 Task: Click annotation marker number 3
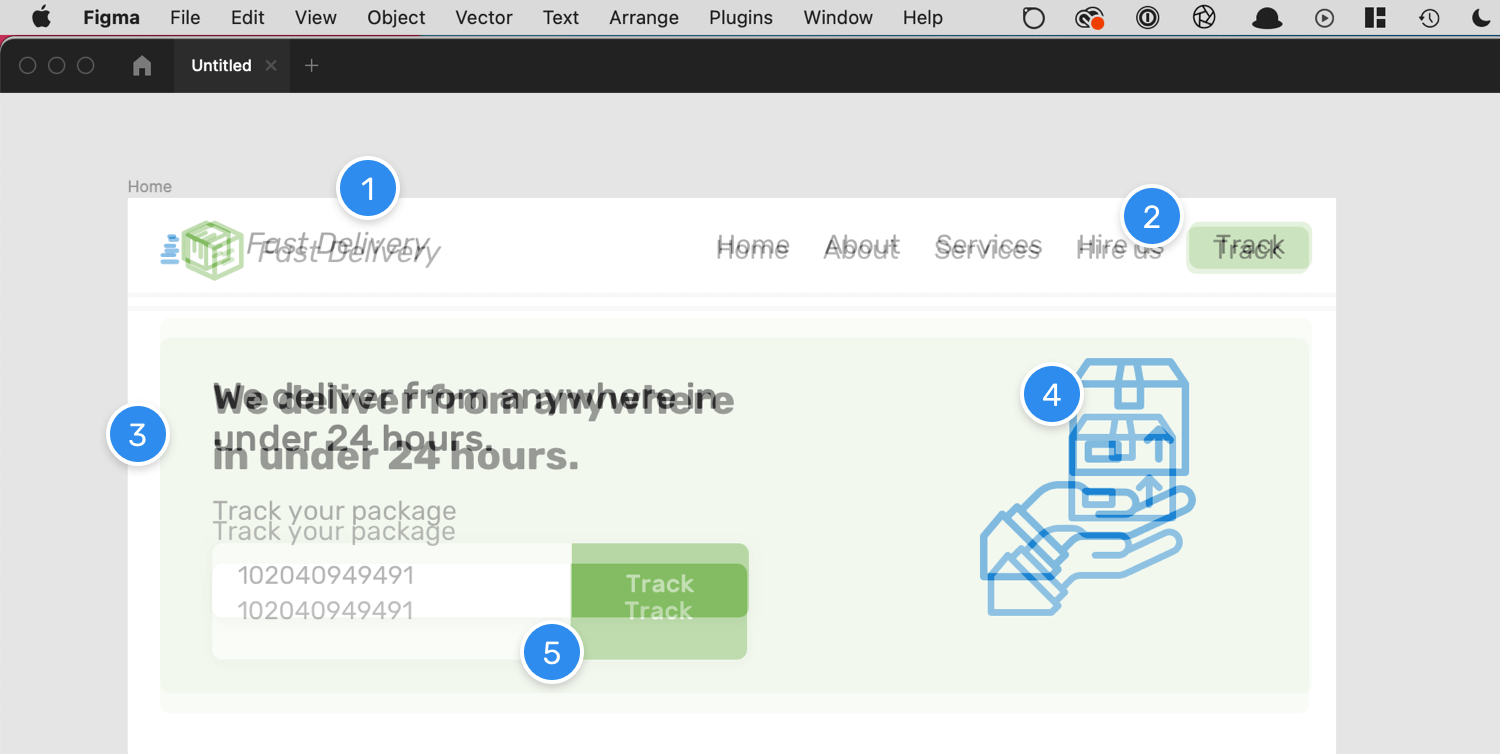[138, 435]
